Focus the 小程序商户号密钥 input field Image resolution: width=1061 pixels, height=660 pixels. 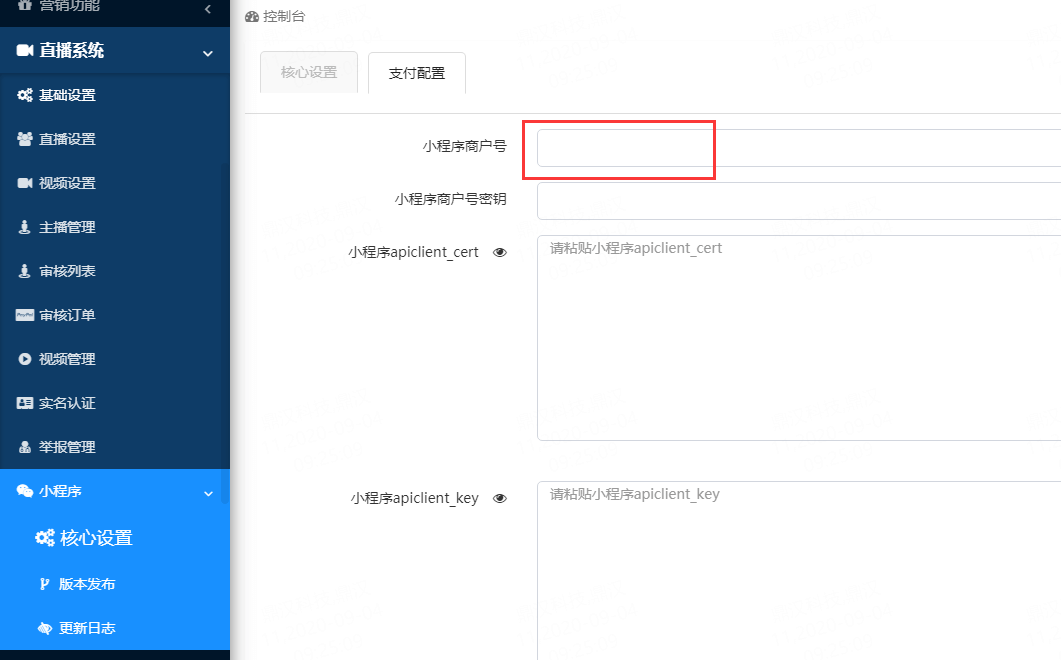click(x=798, y=200)
